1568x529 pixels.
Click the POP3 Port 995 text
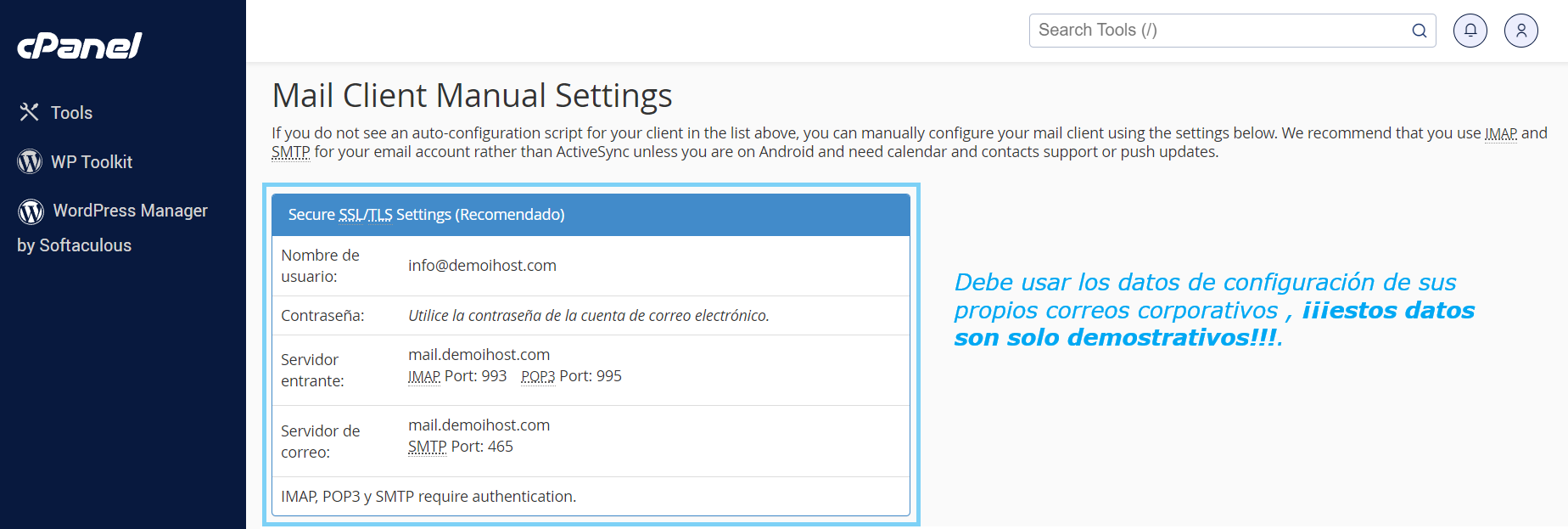click(x=571, y=376)
